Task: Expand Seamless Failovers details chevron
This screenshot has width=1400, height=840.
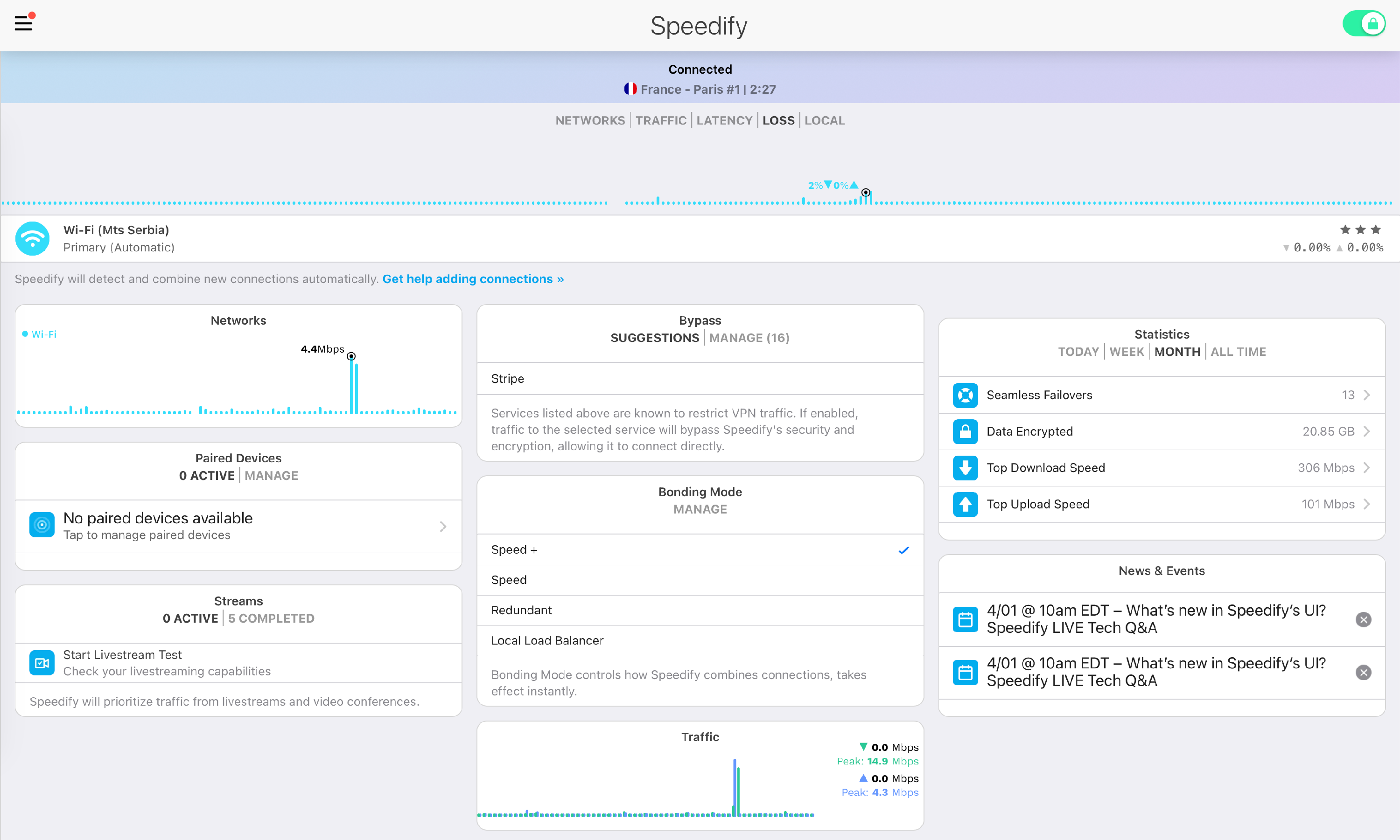Action: click(x=1366, y=395)
